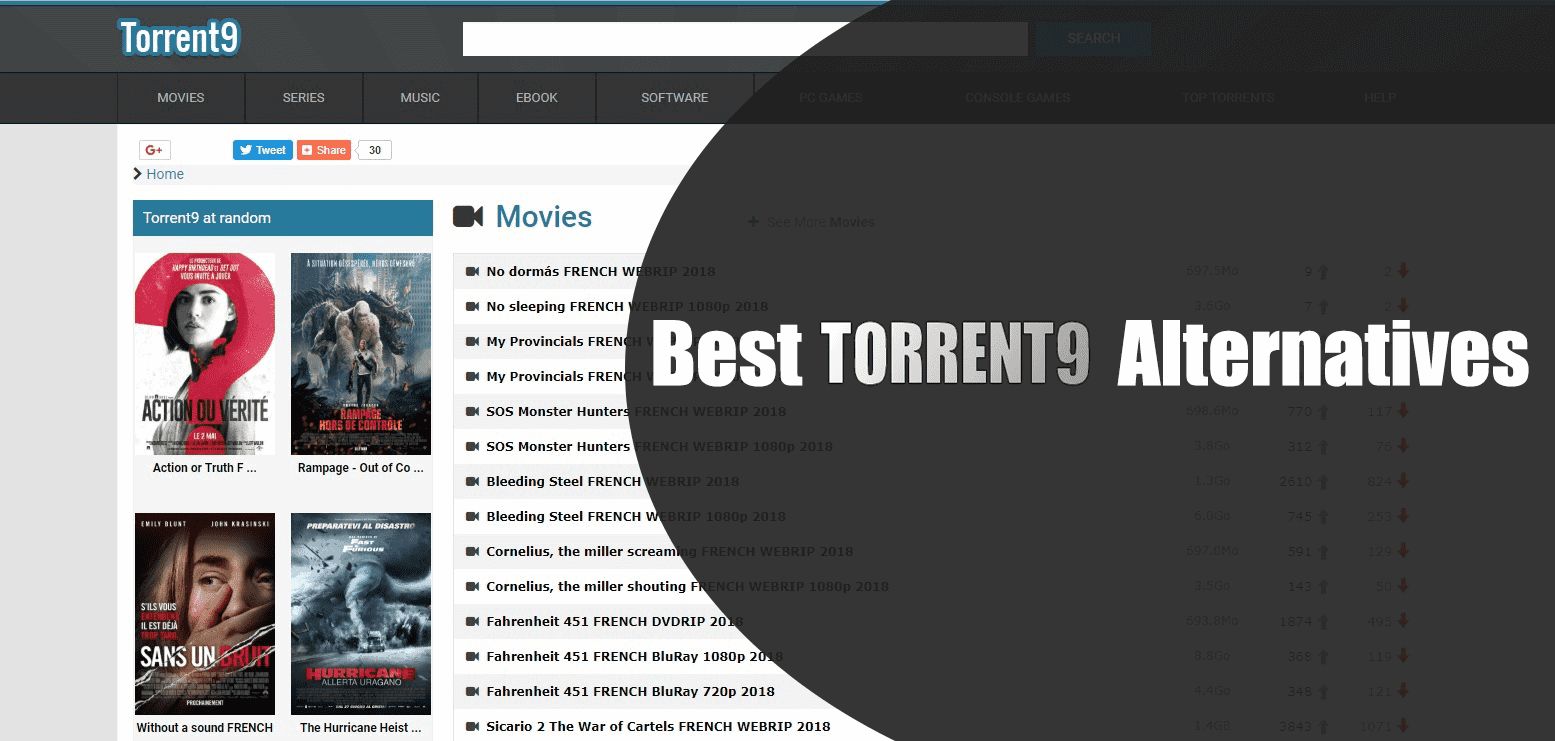Click the See More Movies link
The width and height of the screenshot is (1555, 741).
click(811, 222)
